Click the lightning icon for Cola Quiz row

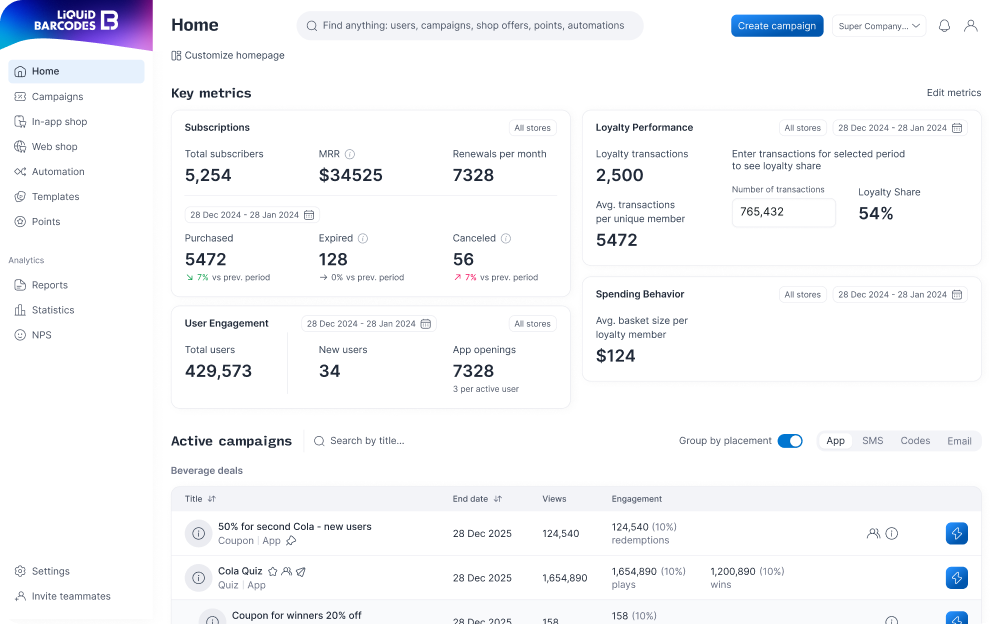(x=956, y=578)
